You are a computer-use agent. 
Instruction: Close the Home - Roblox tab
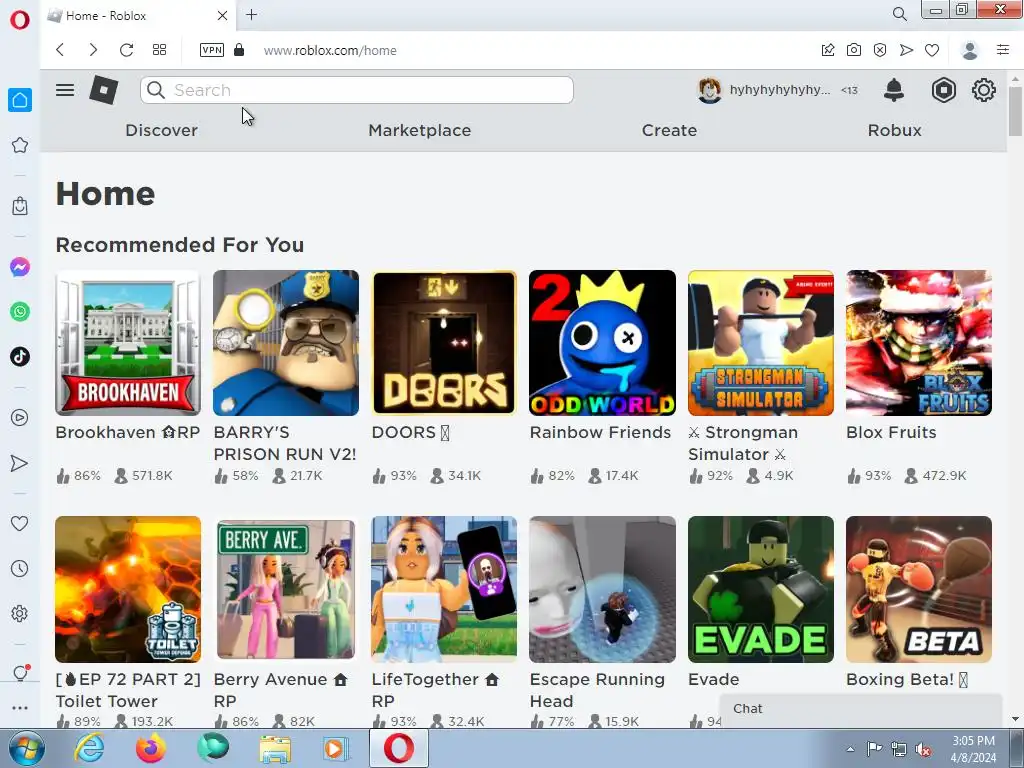[222, 15]
